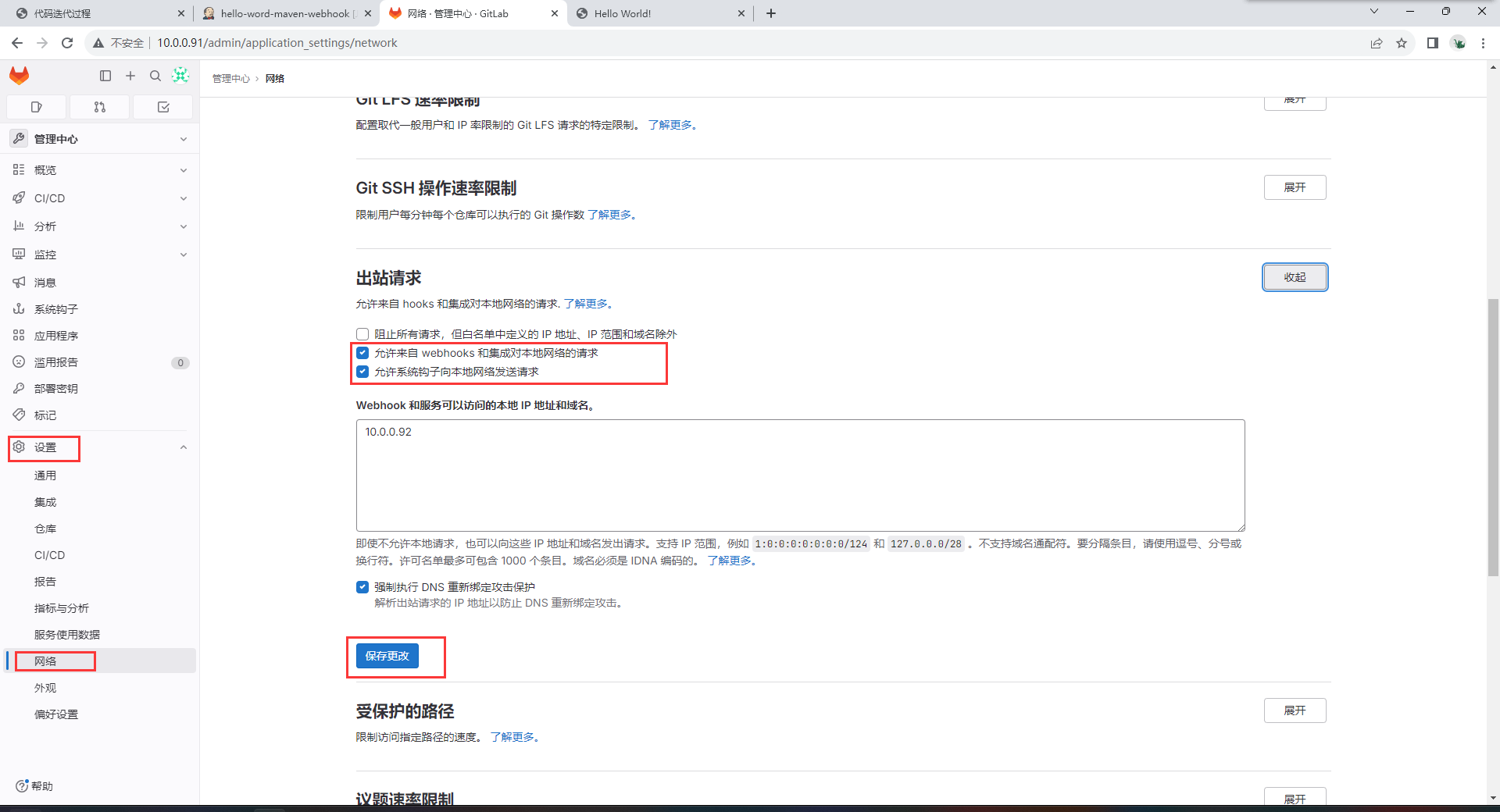The width and height of the screenshot is (1500, 812).
Task: Open the GitLab search icon
Action: pyautogui.click(x=155, y=76)
